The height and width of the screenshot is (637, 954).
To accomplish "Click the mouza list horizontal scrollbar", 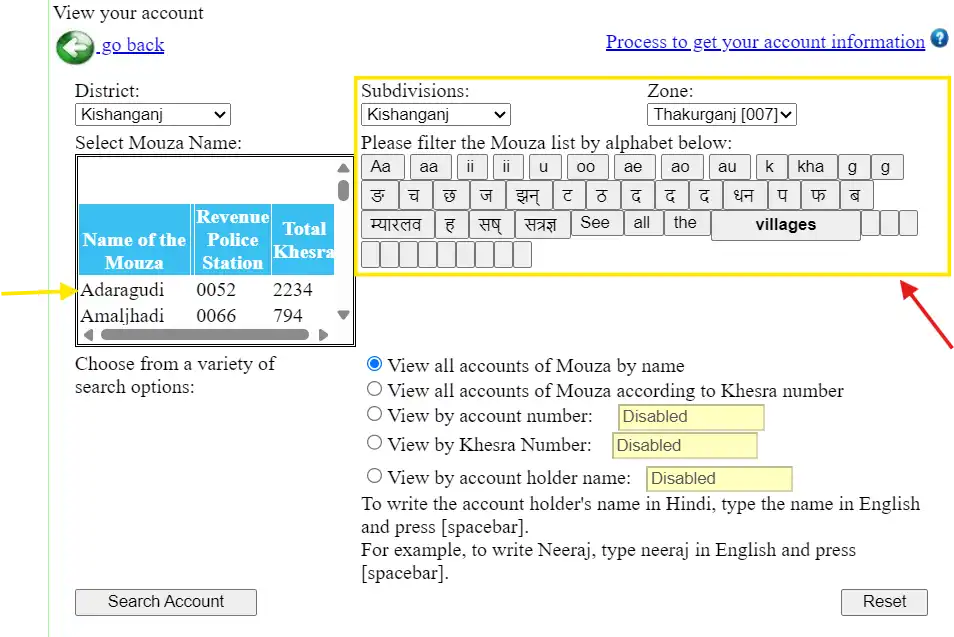I will 205,335.
